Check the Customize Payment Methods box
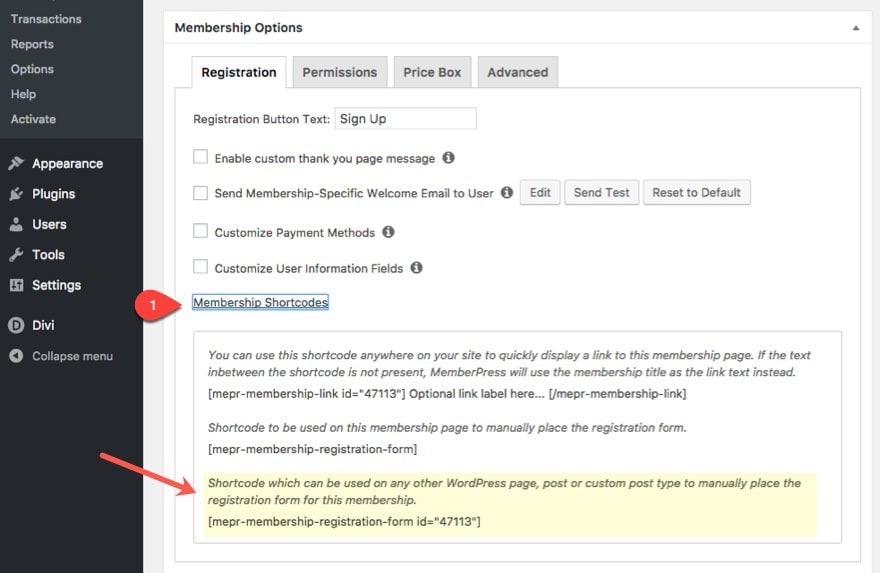This screenshot has width=880, height=573. click(x=201, y=232)
